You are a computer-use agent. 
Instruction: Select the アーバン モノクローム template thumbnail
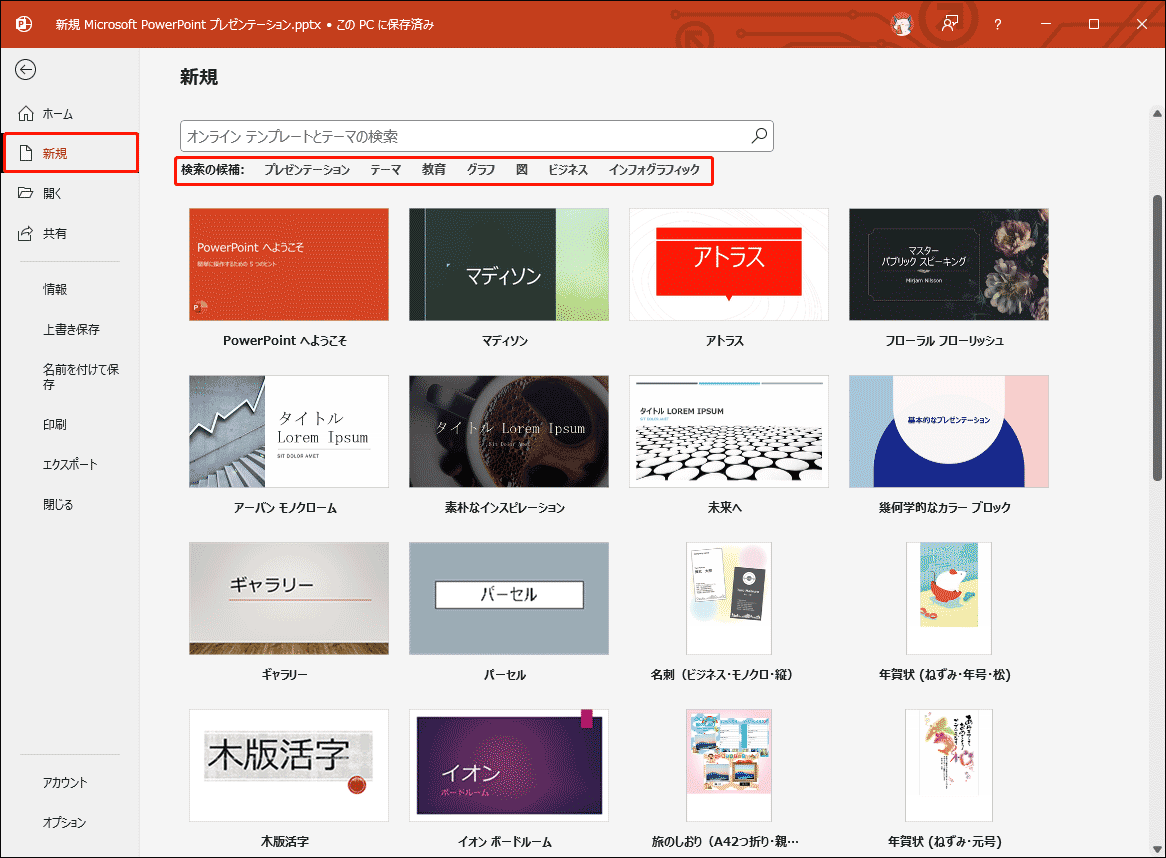(x=289, y=431)
